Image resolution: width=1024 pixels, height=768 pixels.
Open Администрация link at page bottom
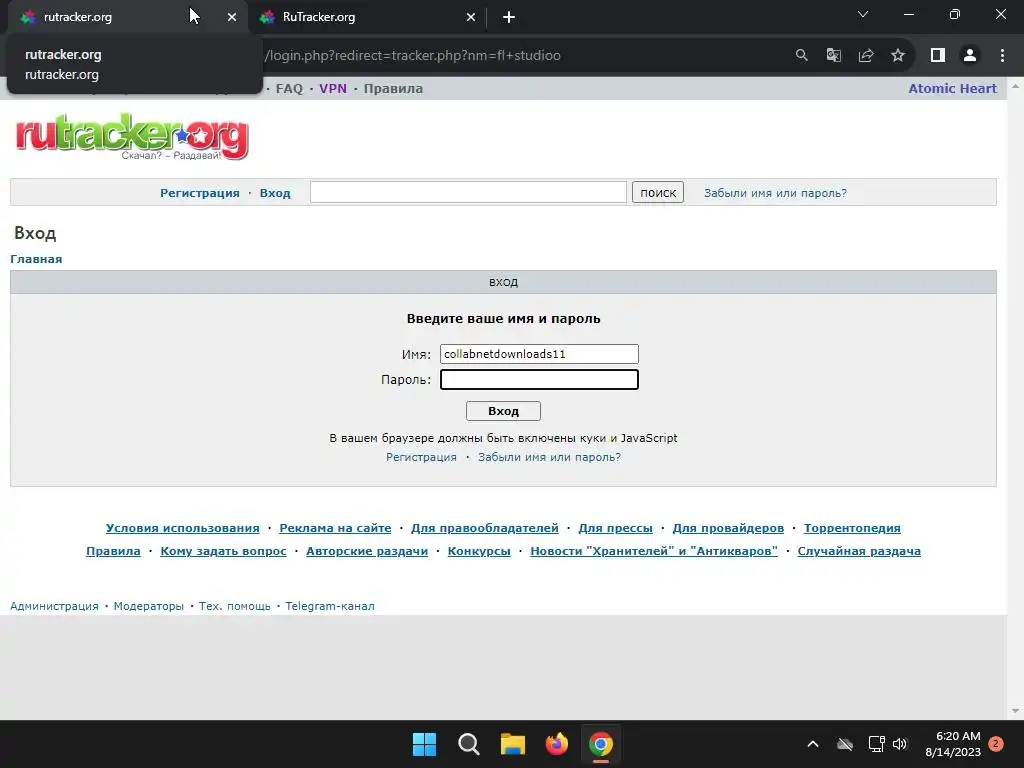pos(54,606)
